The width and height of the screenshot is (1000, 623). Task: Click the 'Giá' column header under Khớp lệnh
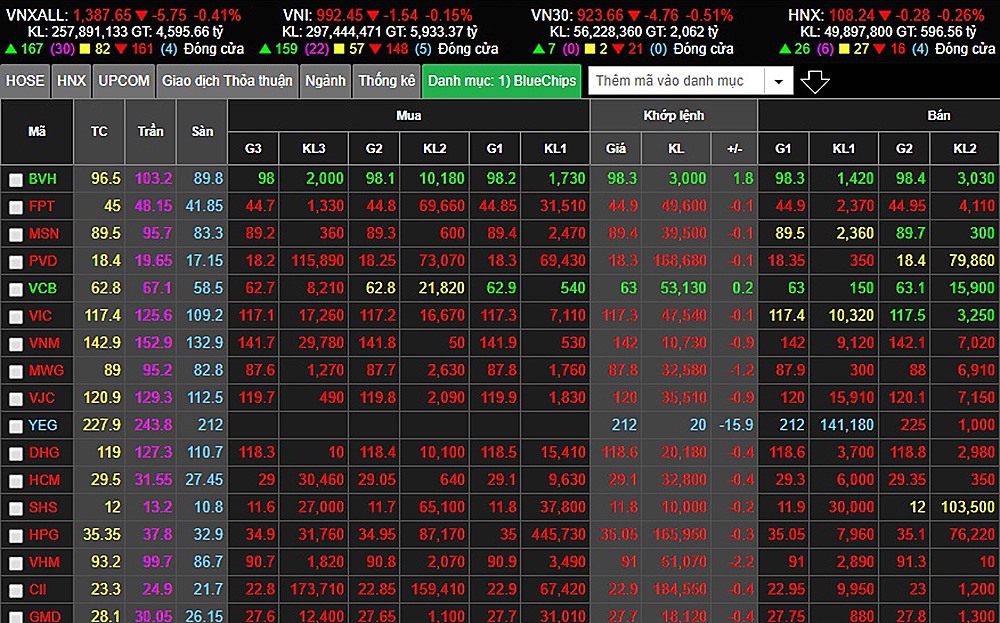pos(615,149)
